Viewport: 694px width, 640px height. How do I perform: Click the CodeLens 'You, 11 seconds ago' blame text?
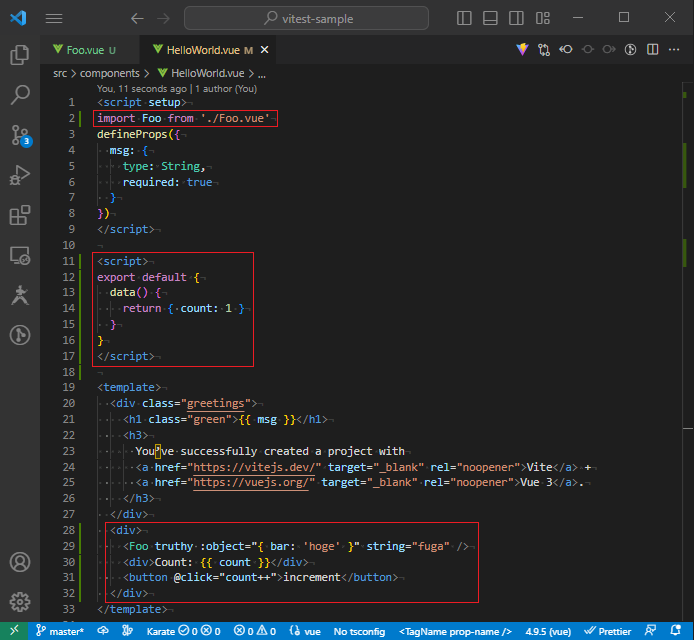click(x=142, y=89)
